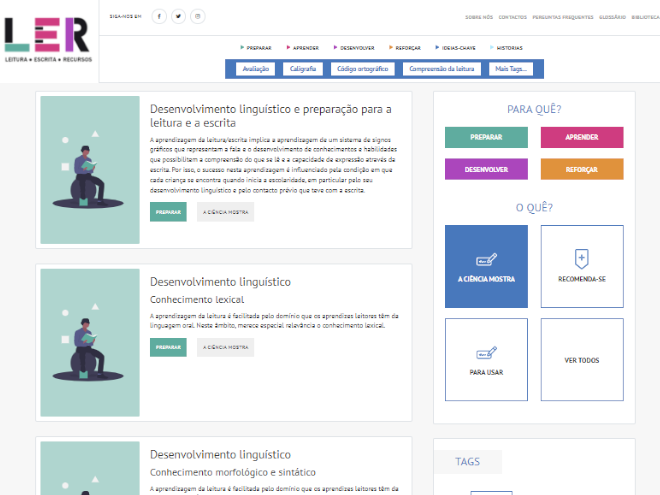Open 'Conhecimento morfológico e sintático' article
Viewport: 660px width, 495px height.
click(x=233, y=472)
